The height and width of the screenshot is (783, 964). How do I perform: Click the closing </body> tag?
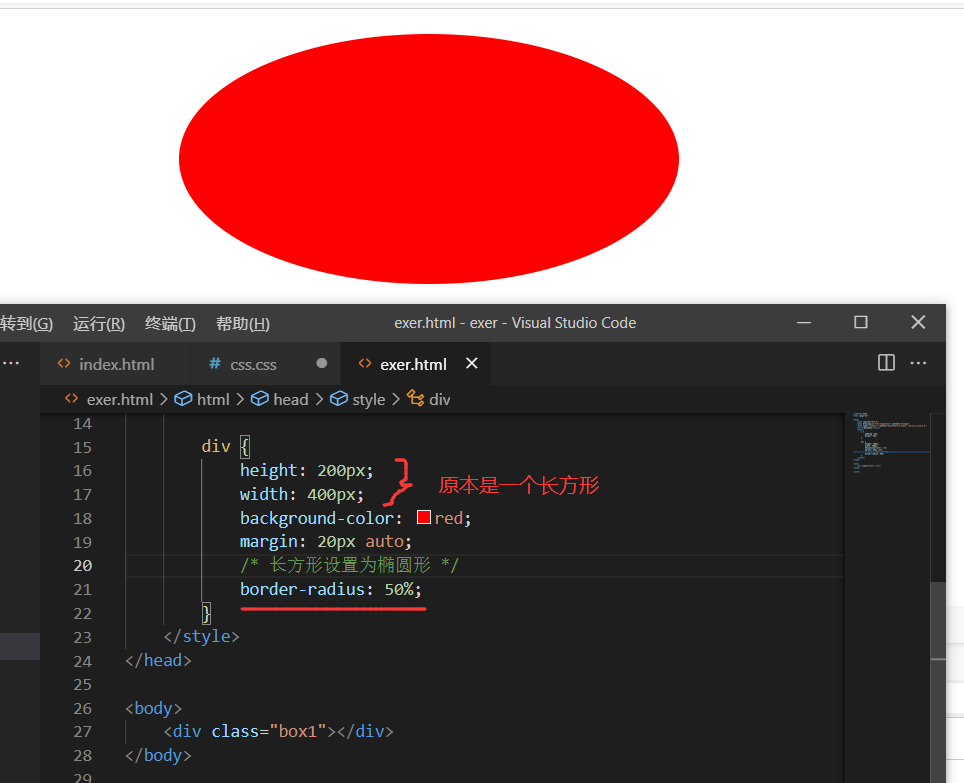159,755
